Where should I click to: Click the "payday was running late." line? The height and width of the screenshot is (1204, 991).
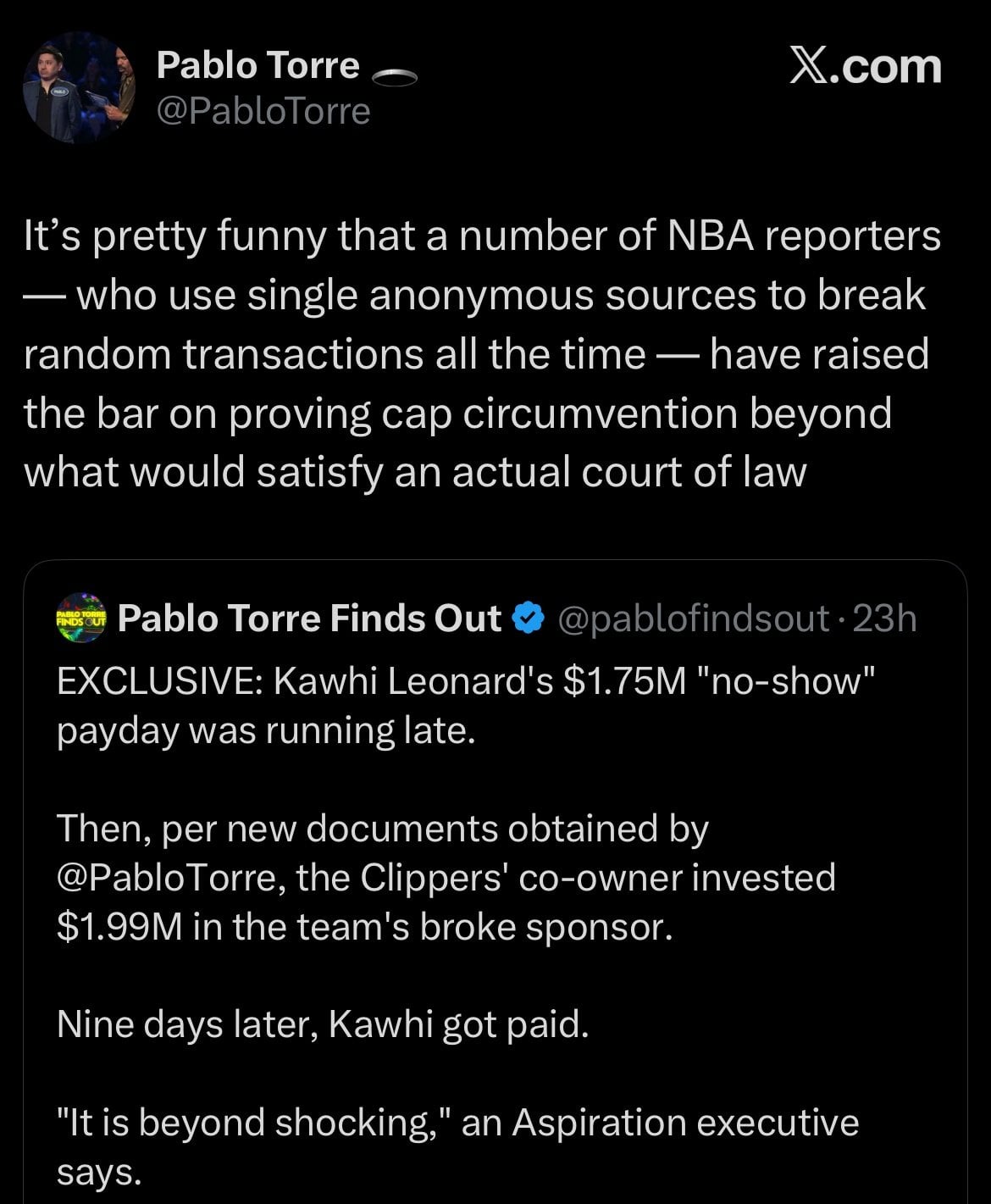pyautogui.click(x=266, y=730)
